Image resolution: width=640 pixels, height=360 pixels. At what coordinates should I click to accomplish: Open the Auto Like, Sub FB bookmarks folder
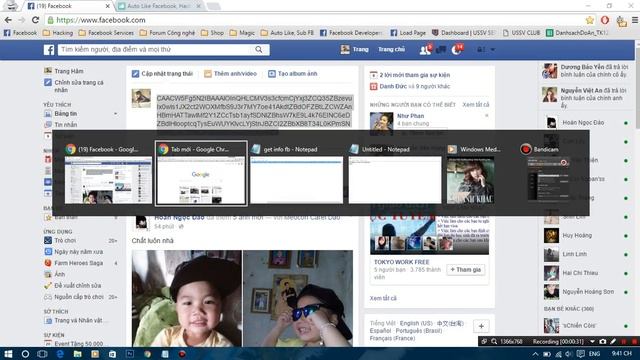click(x=287, y=33)
